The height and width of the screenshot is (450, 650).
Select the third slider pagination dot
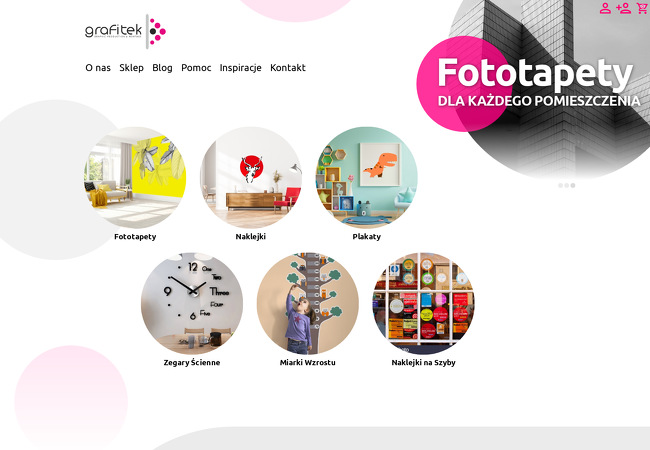point(572,185)
